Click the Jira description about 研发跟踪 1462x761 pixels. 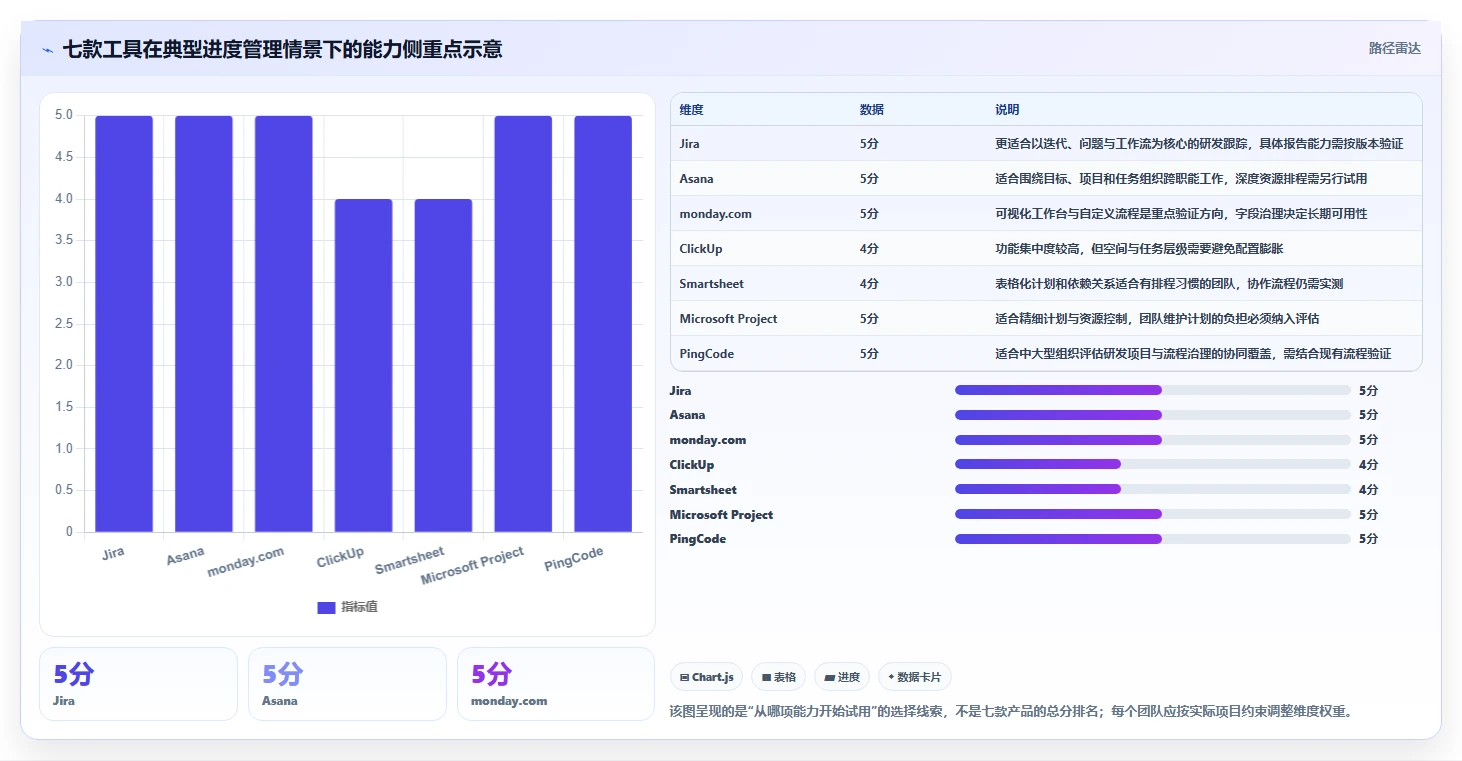click(1199, 144)
